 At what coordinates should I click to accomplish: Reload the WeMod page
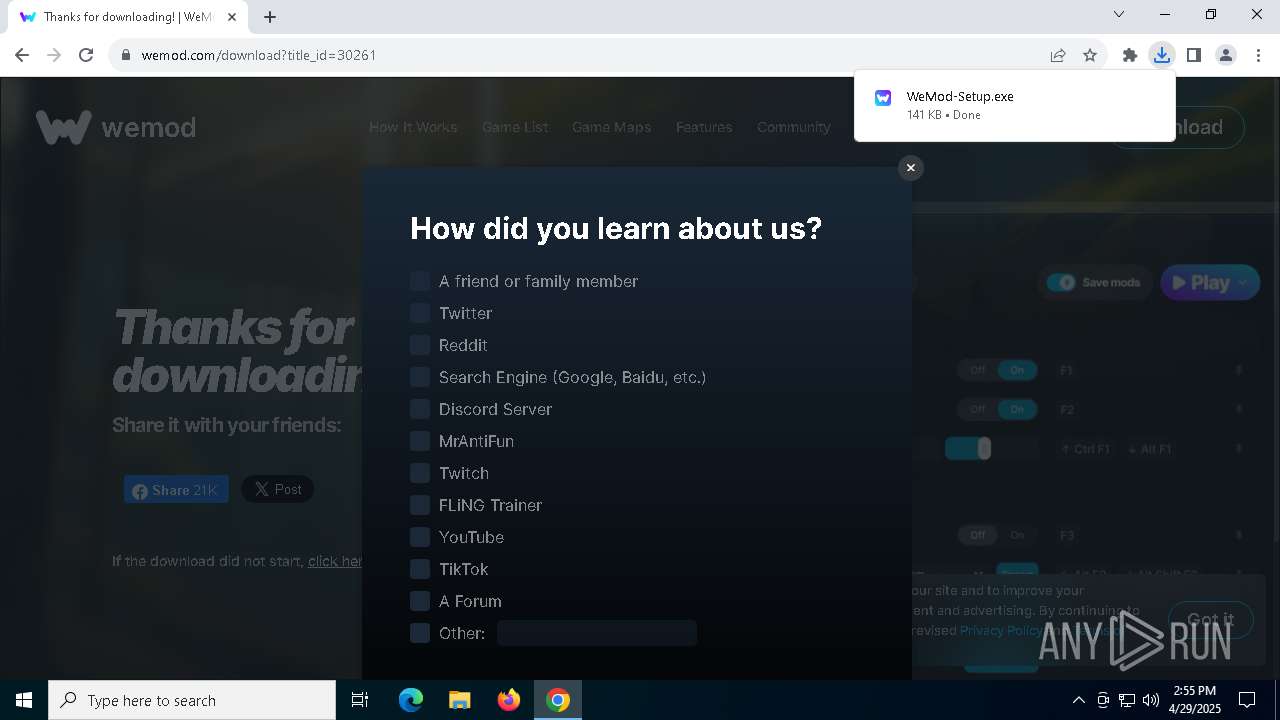86,55
